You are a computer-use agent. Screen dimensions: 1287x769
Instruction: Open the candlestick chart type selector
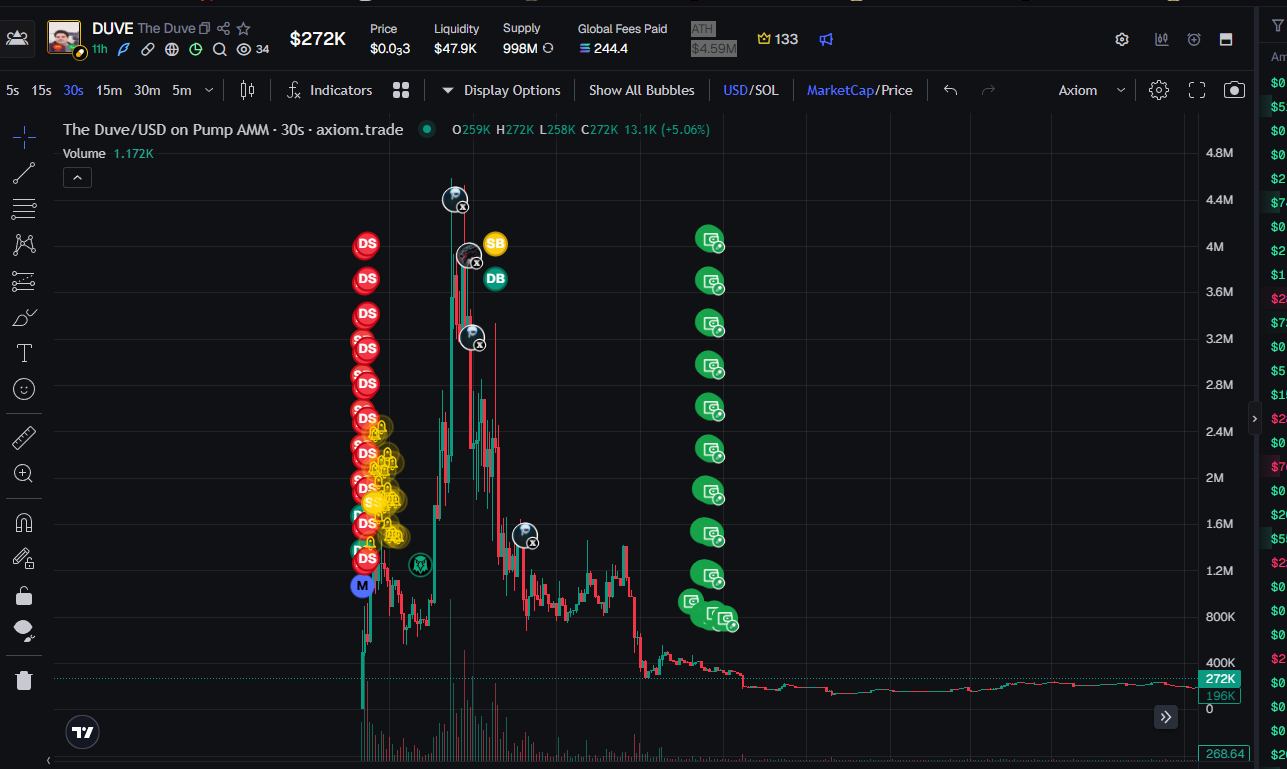(248, 90)
